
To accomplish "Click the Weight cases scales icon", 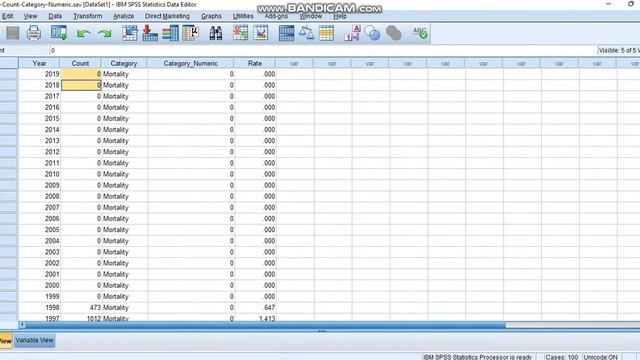I will click(306, 33).
